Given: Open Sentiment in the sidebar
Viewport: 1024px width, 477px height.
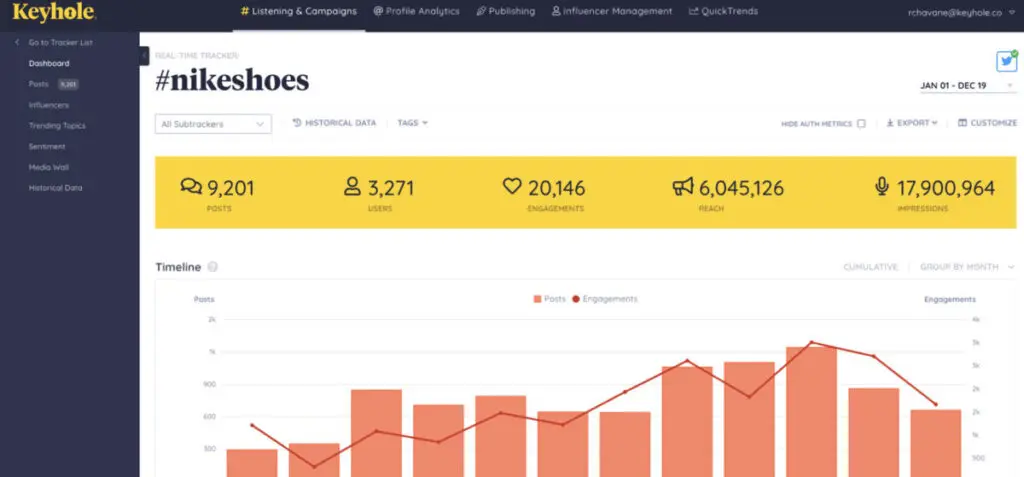Looking at the screenshot, I should point(47,147).
